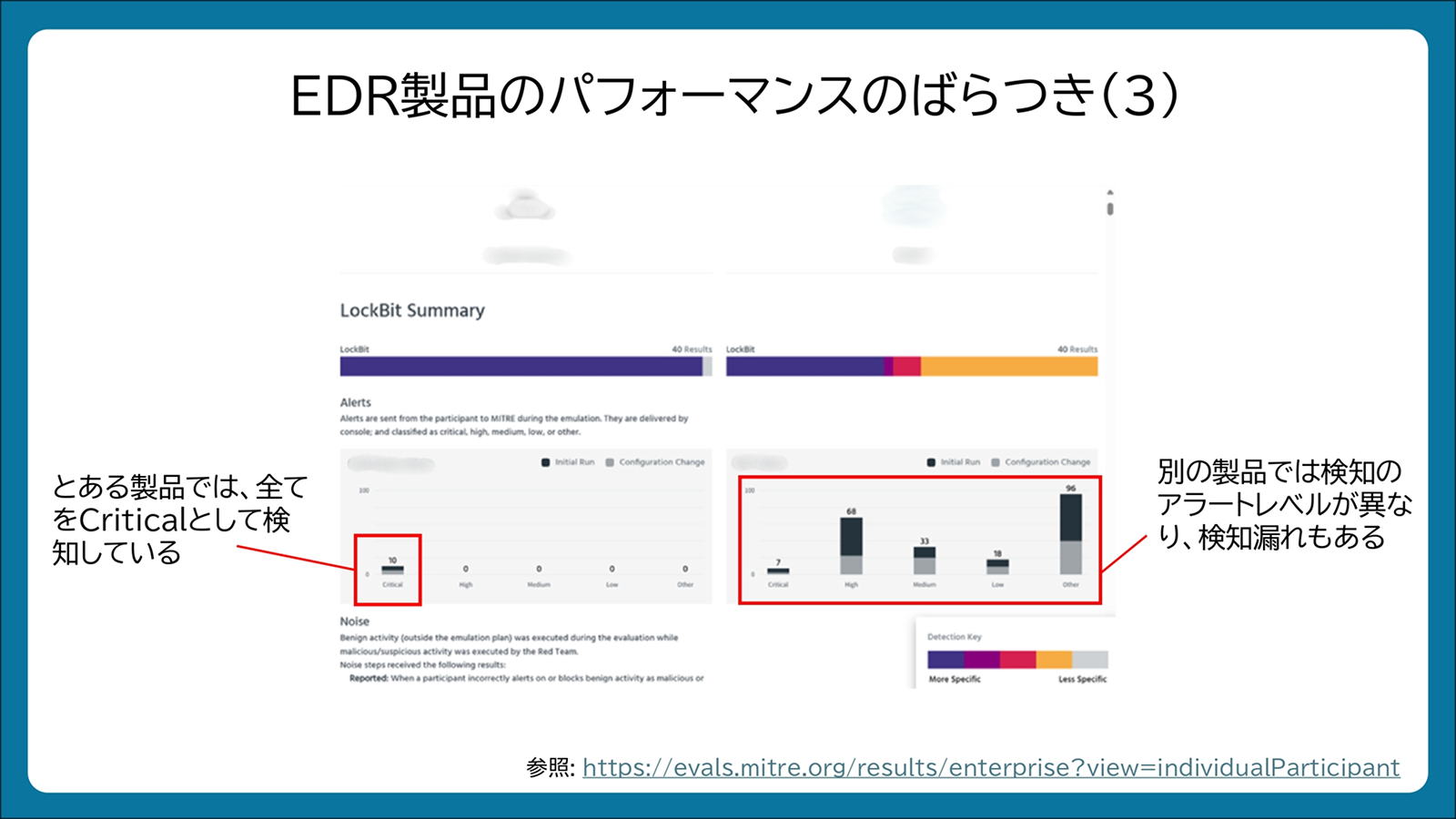Viewport: 1456px width, 819px height.
Task: Click the orange segment of the right LockBit bar
Action: (x=1009, y=366)
